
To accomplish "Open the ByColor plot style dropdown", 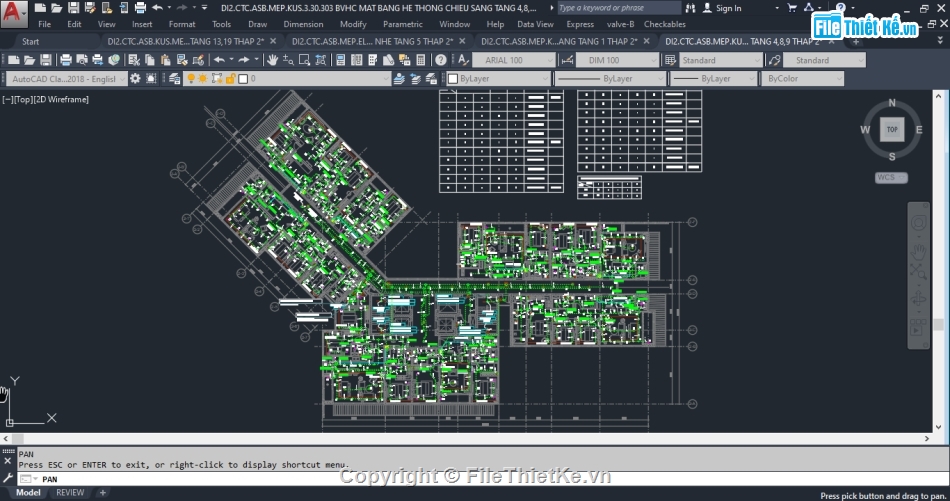I will click(839, 78).
